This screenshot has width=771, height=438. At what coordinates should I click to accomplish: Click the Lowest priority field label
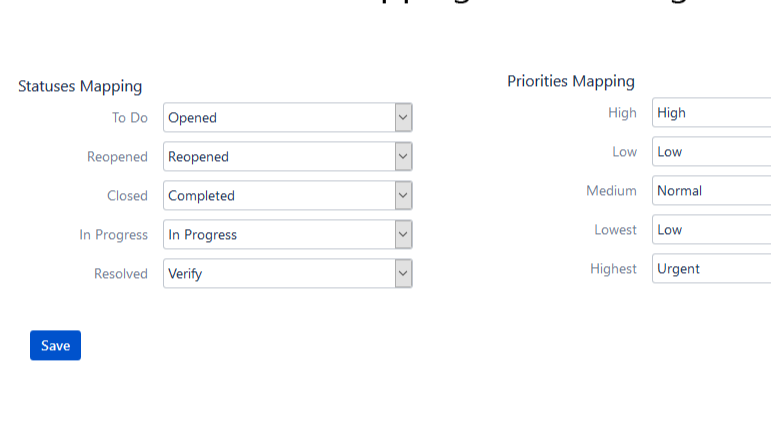(615, 230)
